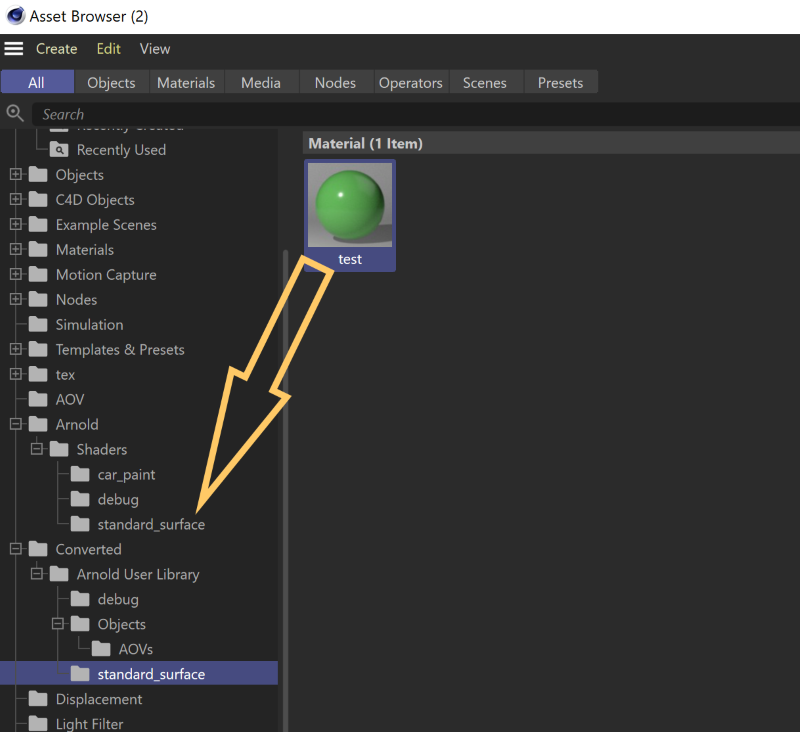Collapse the Arnold folder

[x=16, y=424]
